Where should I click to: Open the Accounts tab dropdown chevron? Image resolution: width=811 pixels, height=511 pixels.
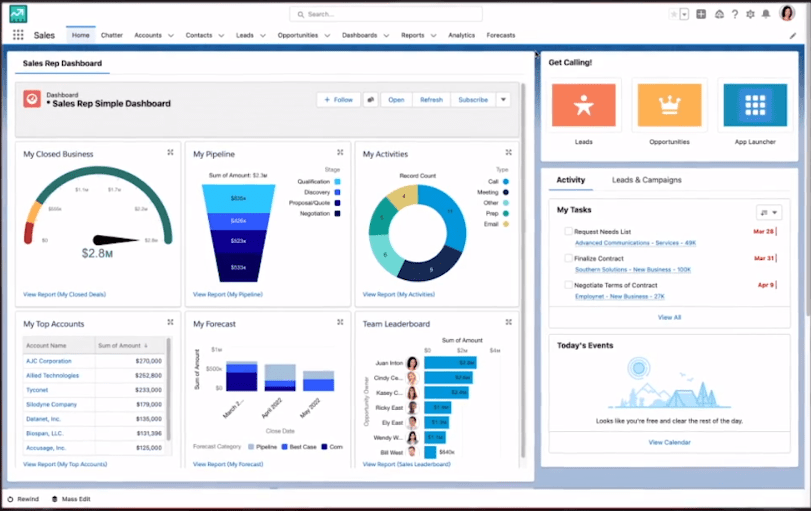point(171,36)
